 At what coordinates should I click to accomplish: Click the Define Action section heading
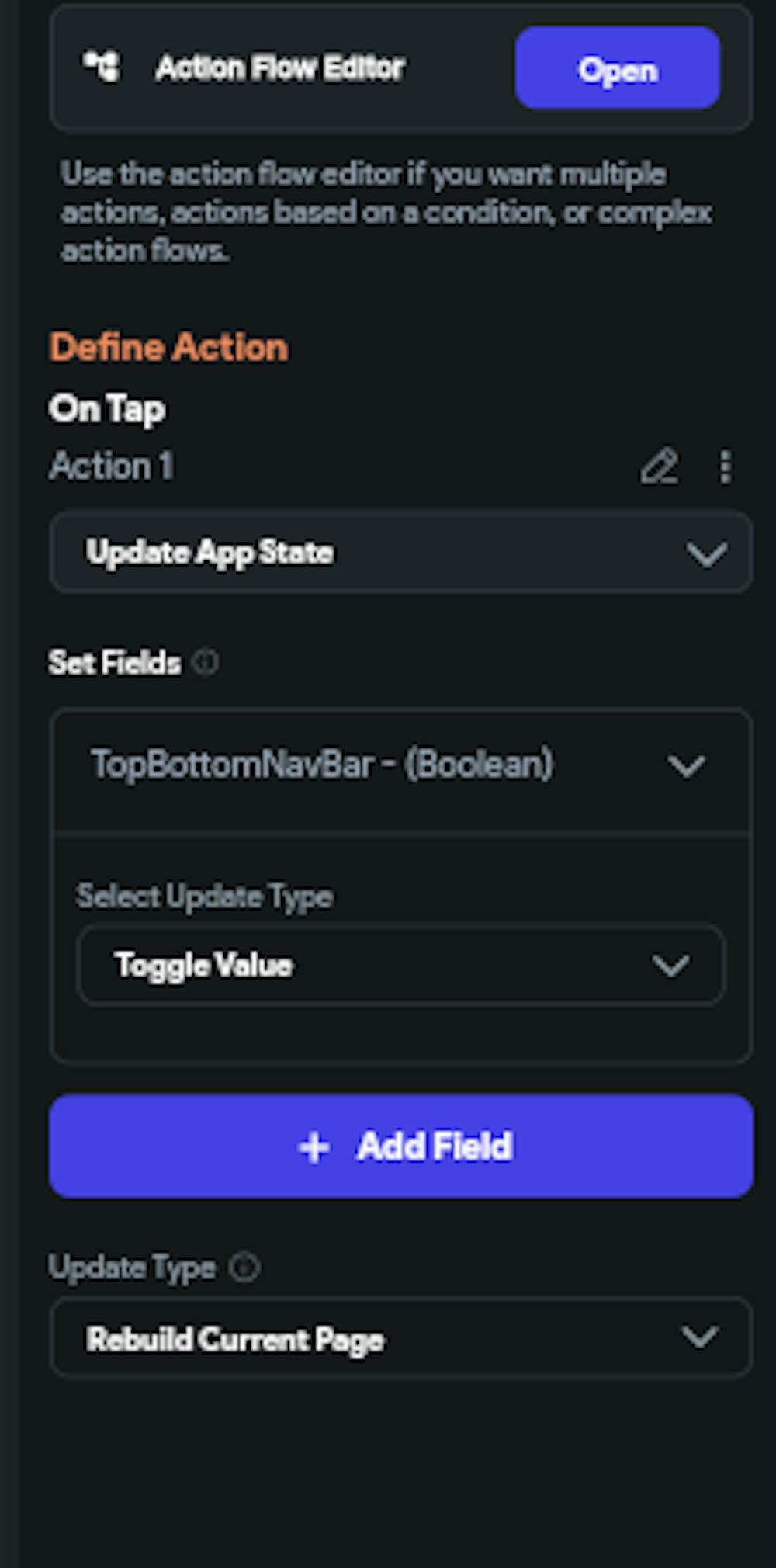click(169, 347)
